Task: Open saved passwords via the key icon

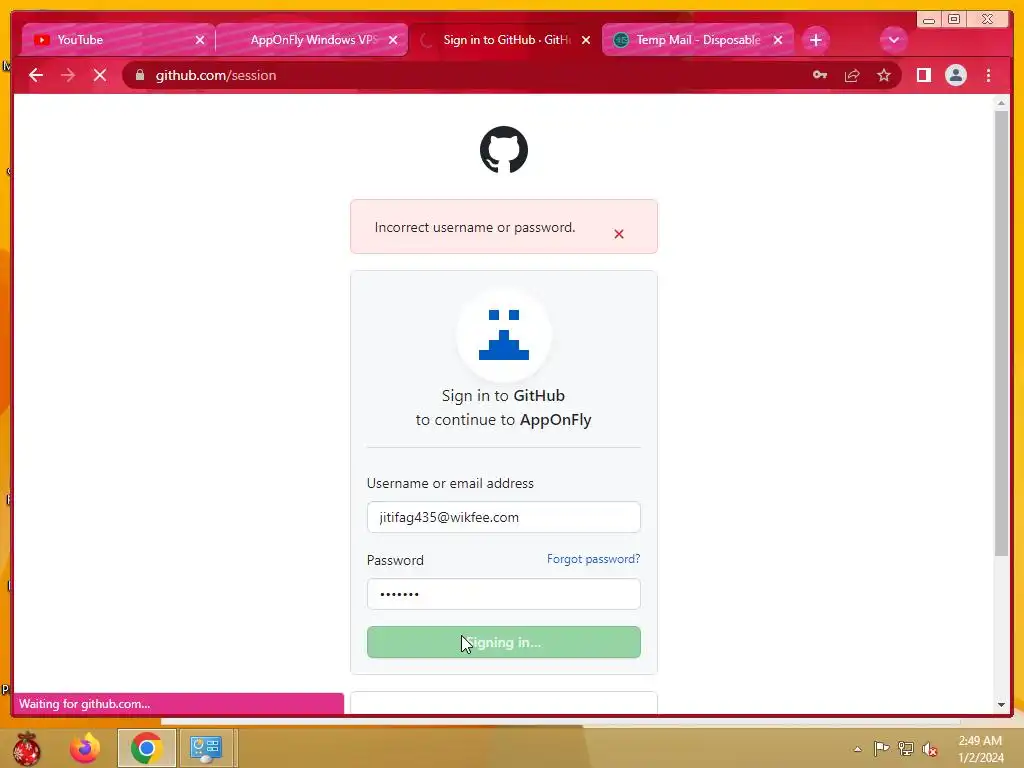Action: tap(820, 75)
